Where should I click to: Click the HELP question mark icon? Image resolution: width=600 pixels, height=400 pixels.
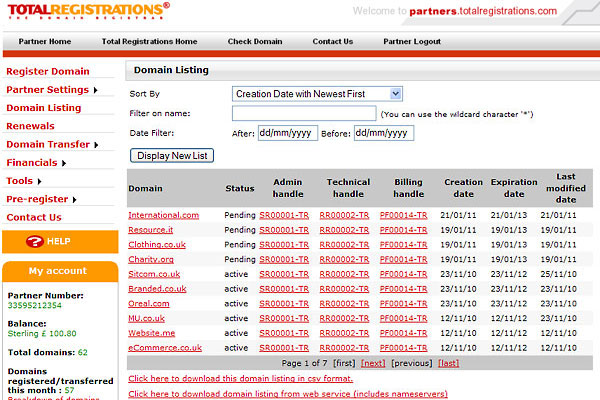[x=35, y=241]
